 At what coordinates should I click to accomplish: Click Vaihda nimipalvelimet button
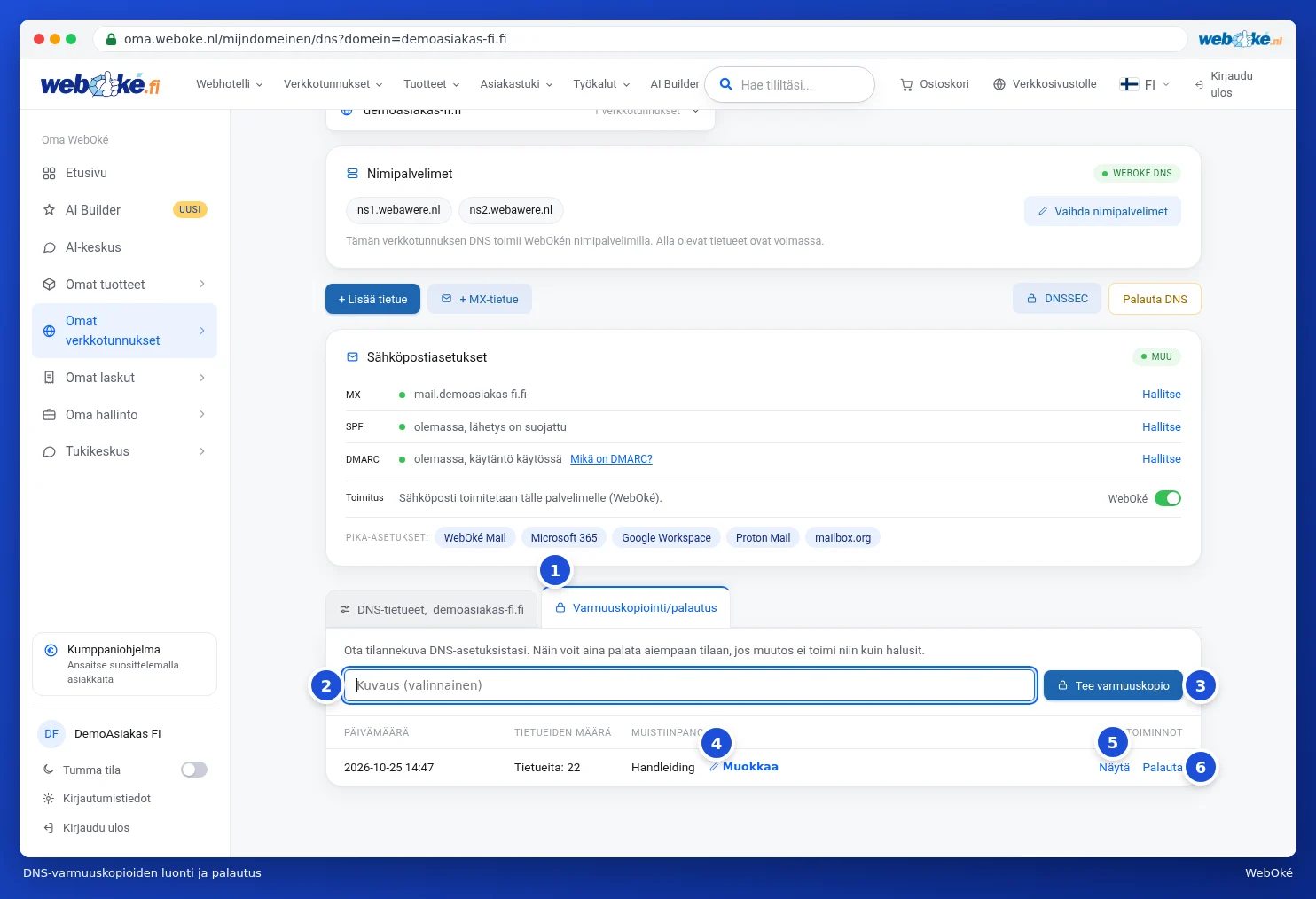click(x=1102, y=212)
